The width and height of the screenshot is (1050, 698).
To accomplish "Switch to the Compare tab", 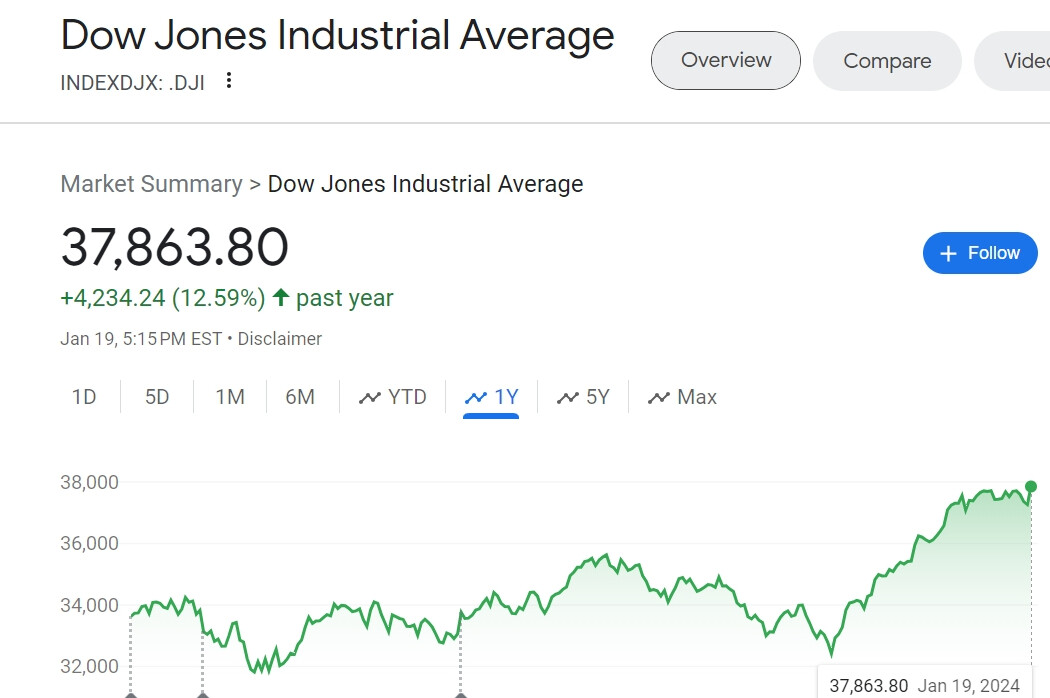I will point(887,61).
